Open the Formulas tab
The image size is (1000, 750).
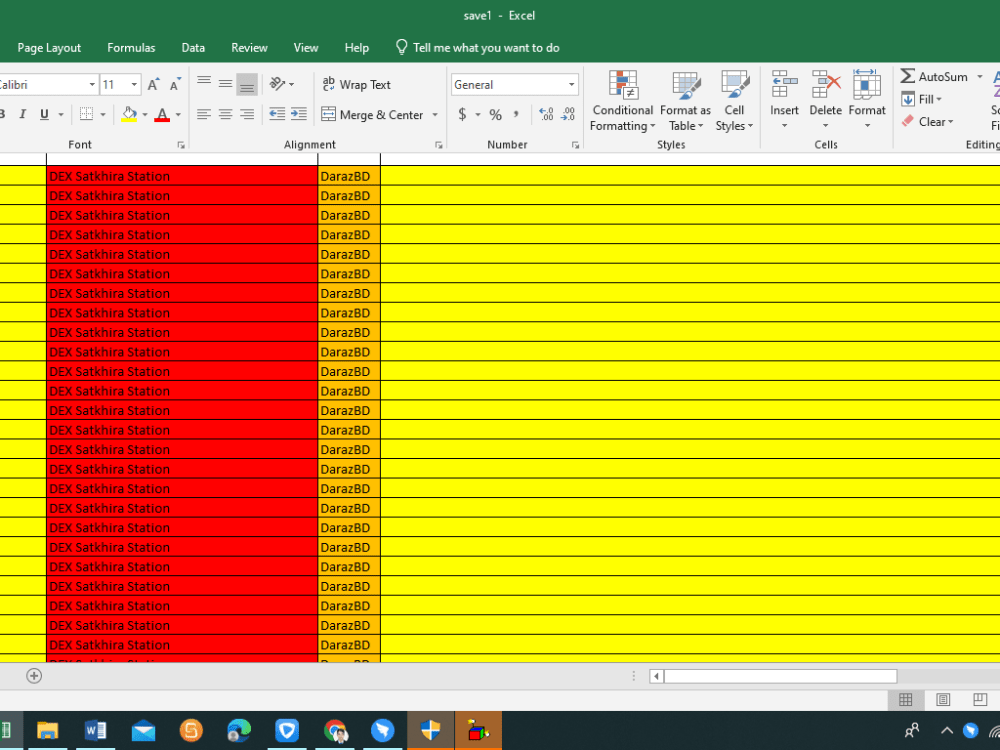point(131,48)
